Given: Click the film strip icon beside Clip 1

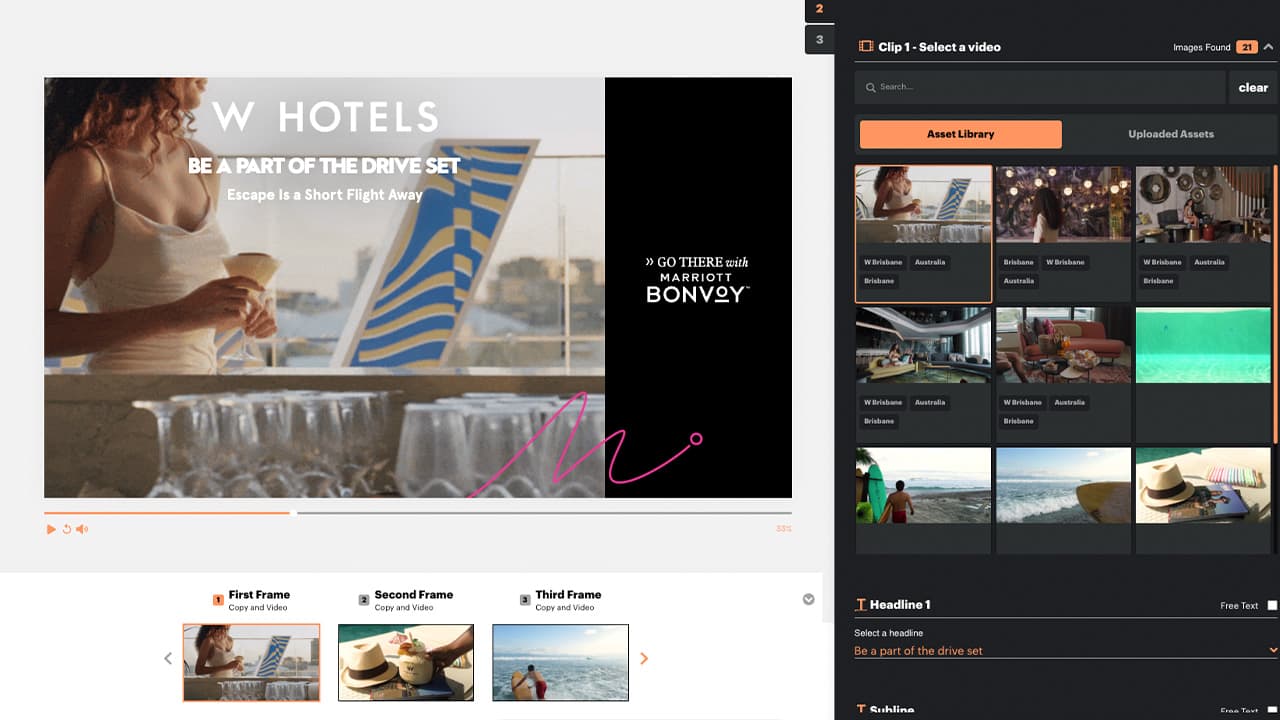Looking at the screenshot, I should 866,46.
